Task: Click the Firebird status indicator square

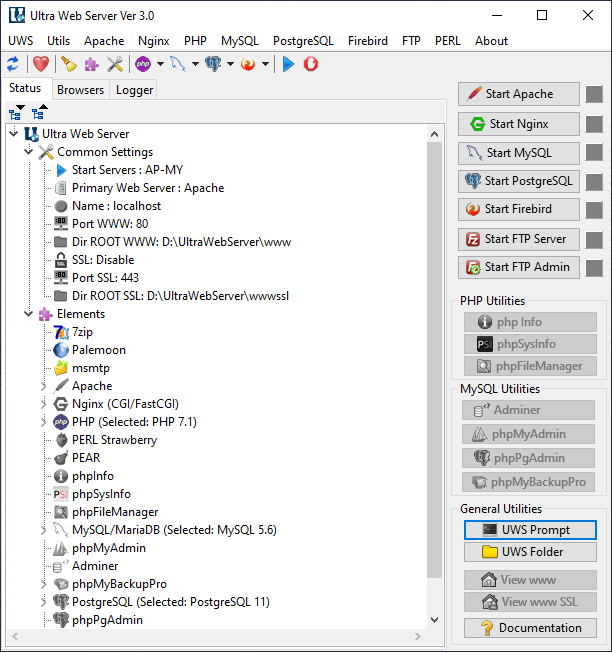Action: (594, 210)
